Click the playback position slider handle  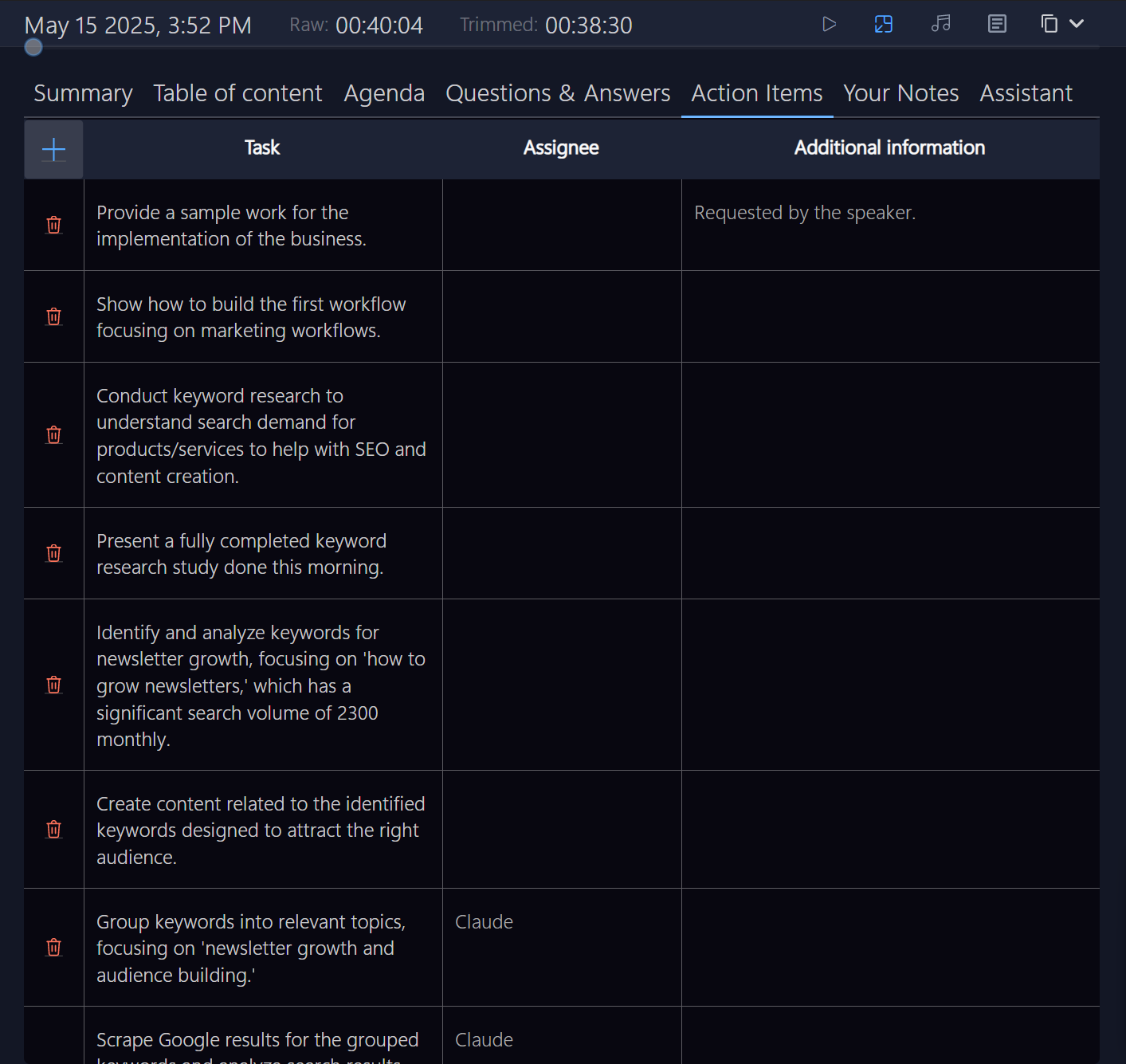pos(33,47)
